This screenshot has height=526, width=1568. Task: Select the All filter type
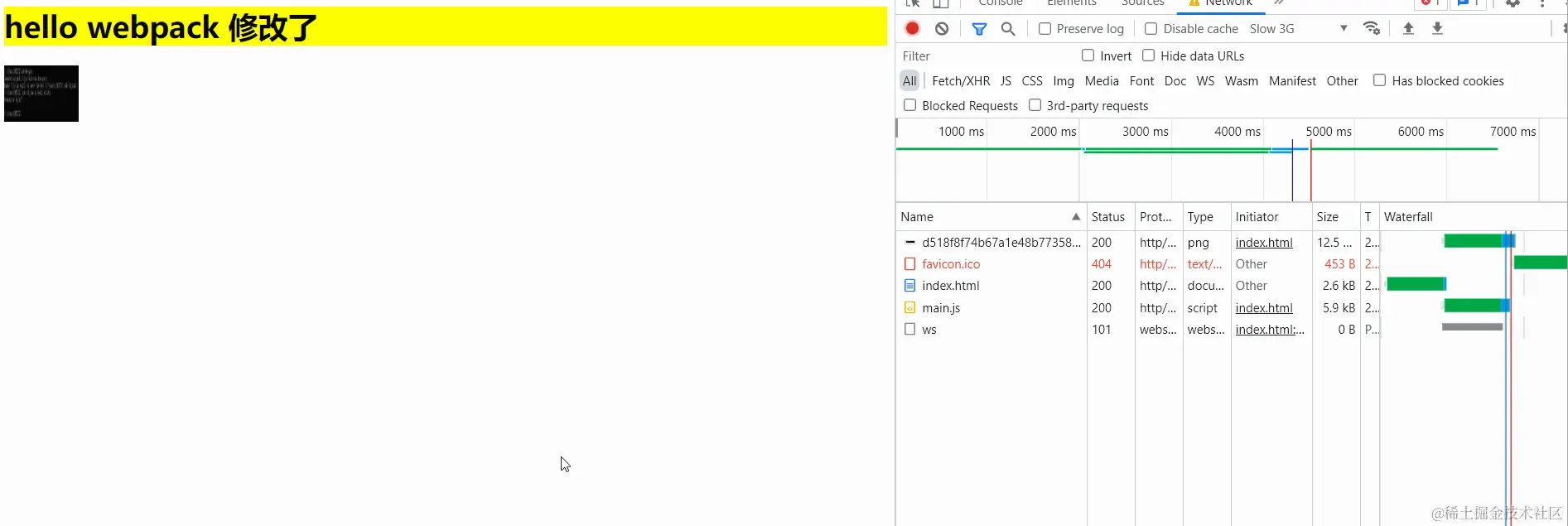click(909, 81)
